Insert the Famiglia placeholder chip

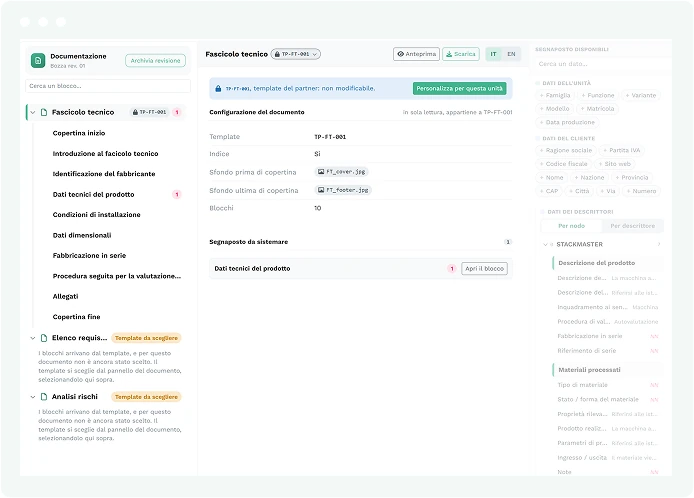coord(555,95)
